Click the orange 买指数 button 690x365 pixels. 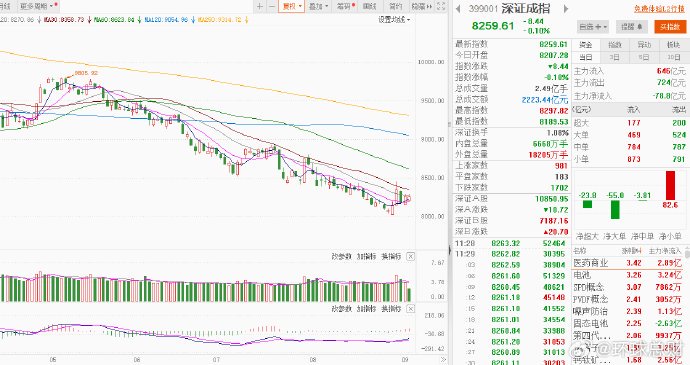click(x=670, y=27)
